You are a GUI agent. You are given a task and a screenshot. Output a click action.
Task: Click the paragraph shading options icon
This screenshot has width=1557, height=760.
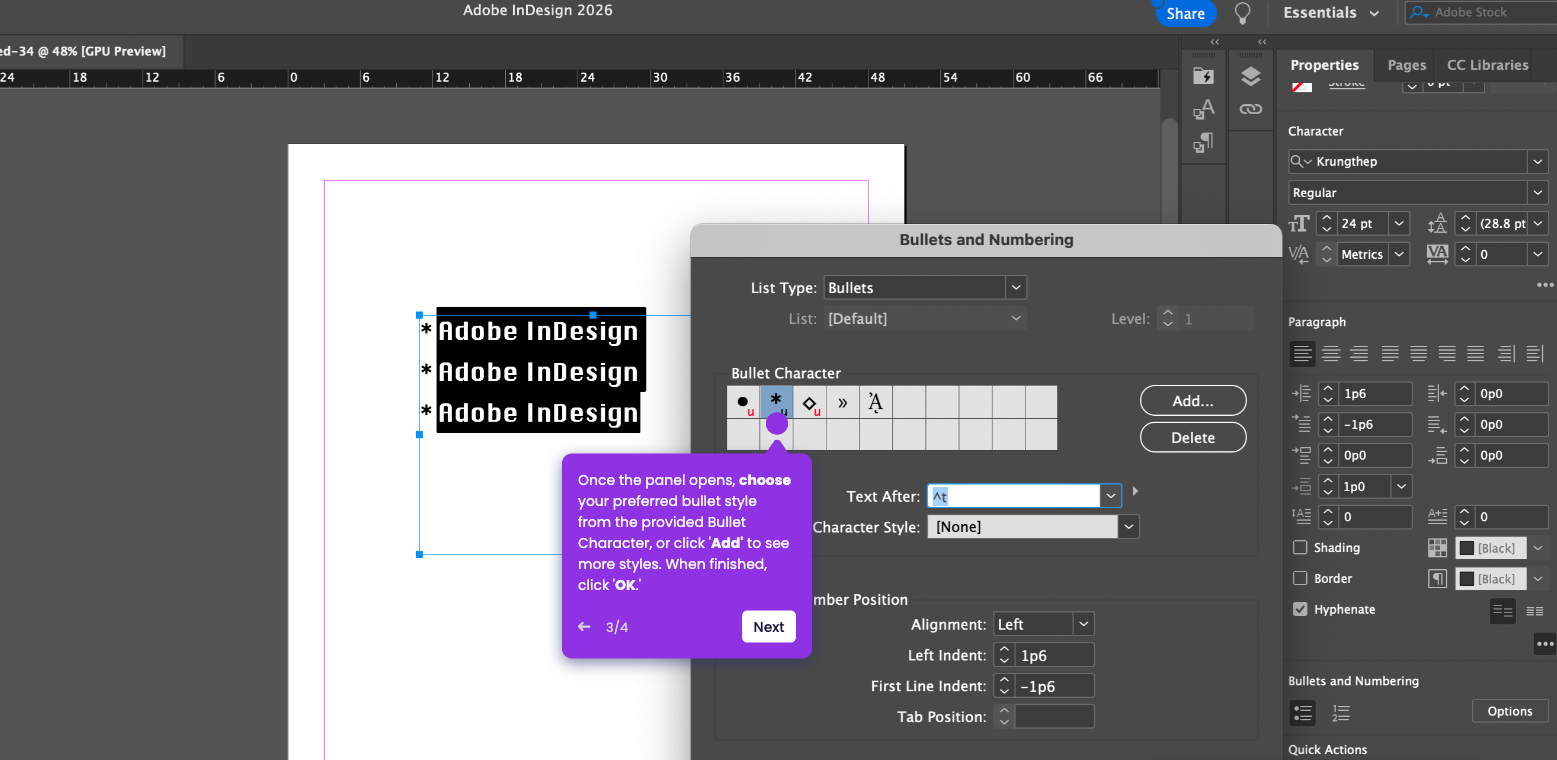point(1437,548)
